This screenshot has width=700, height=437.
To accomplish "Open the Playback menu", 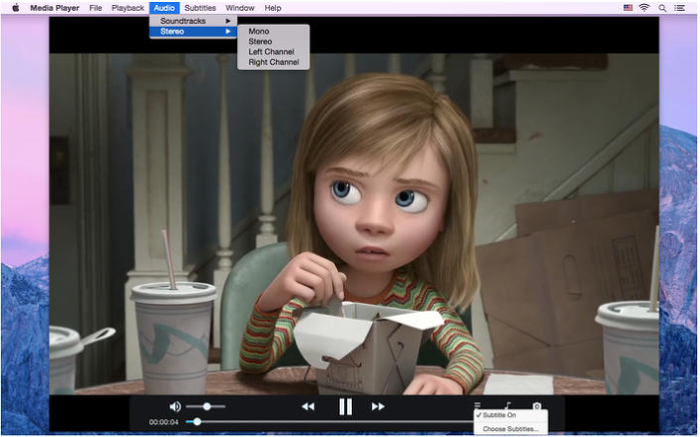I will coord(128,8).
